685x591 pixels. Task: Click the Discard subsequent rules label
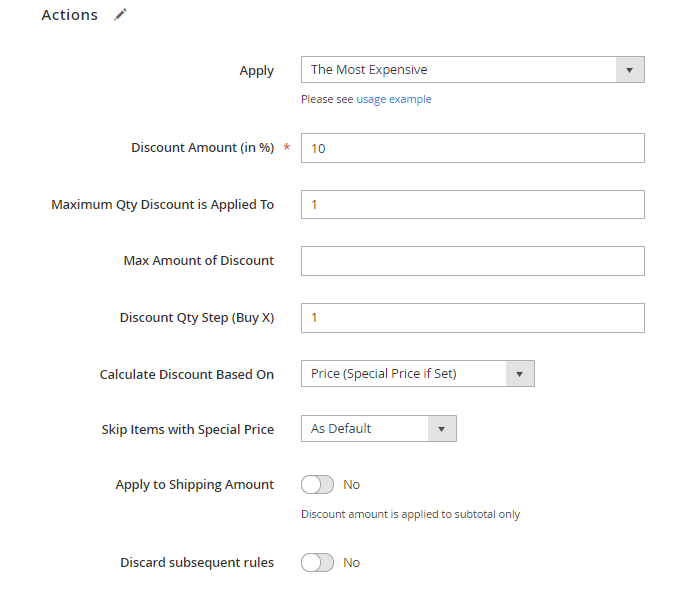pyautogui.click(x=196, y=563)
